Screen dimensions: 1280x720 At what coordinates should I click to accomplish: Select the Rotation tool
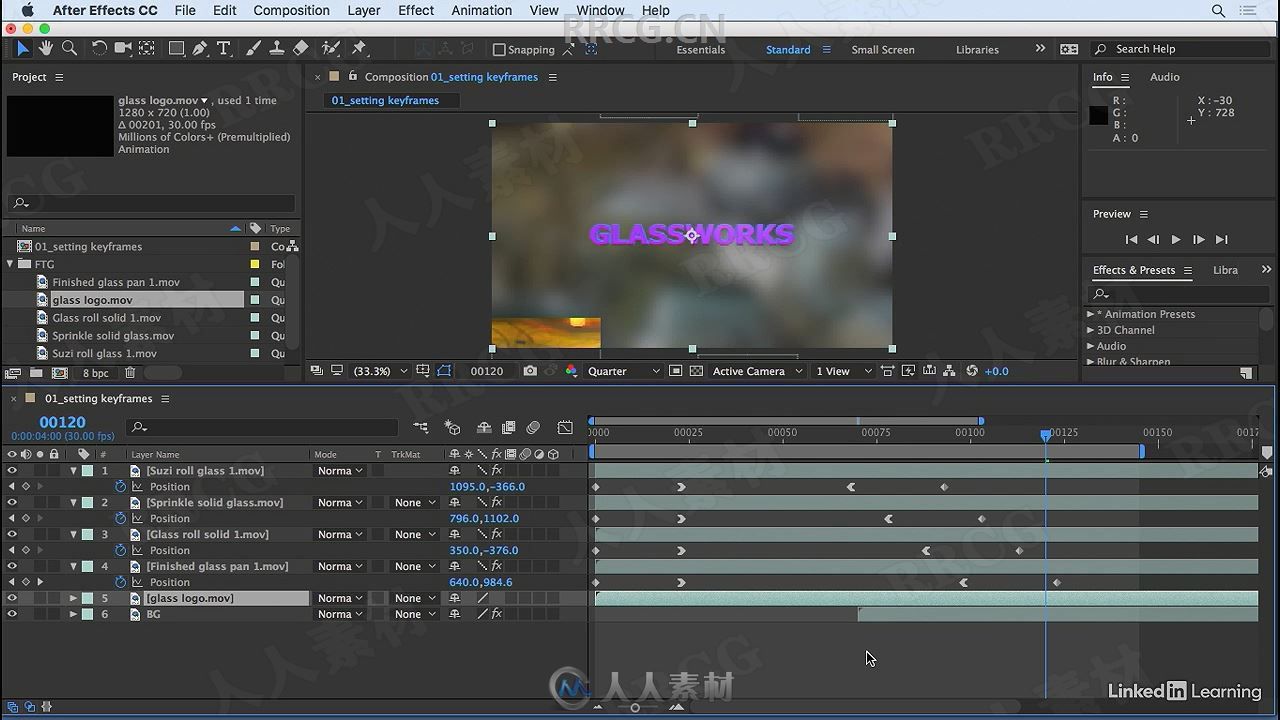pos(99,48)
